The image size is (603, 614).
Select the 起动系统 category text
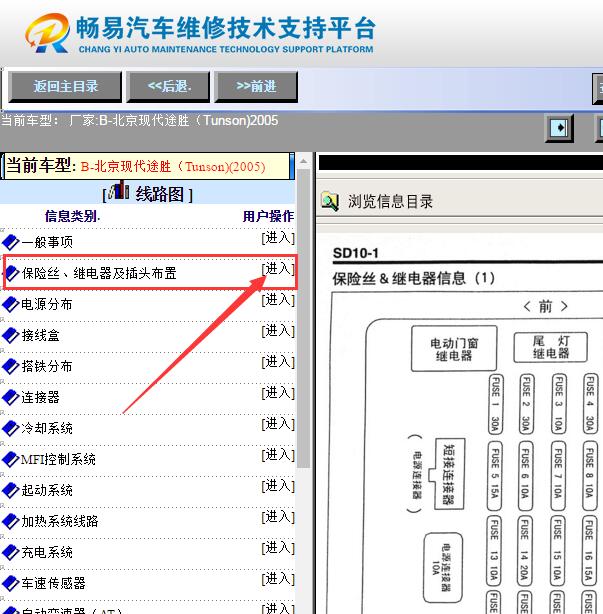47,490
